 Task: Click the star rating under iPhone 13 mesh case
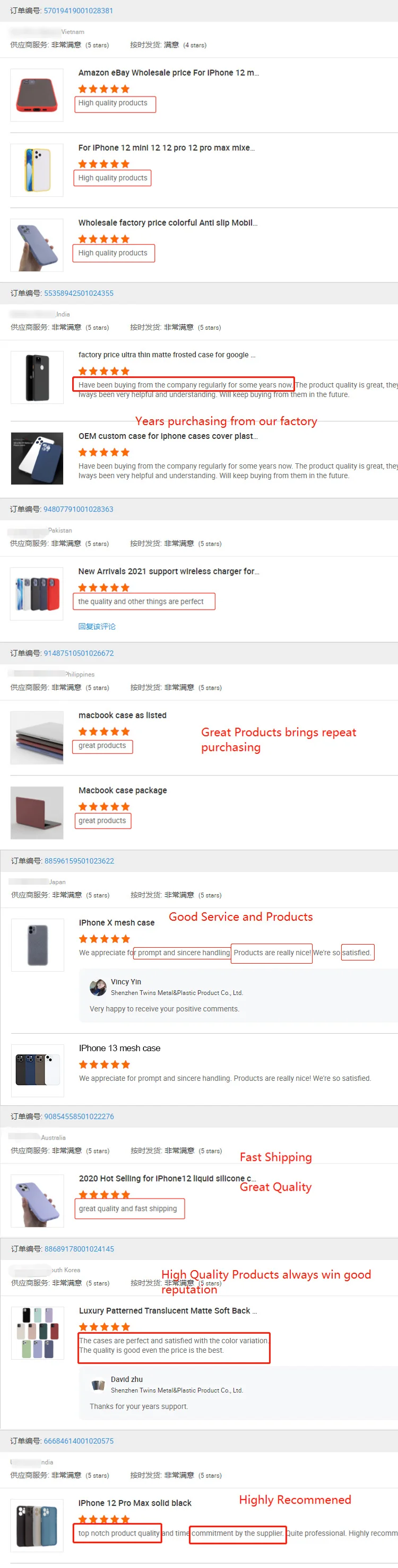click(x=104, y=1064)
